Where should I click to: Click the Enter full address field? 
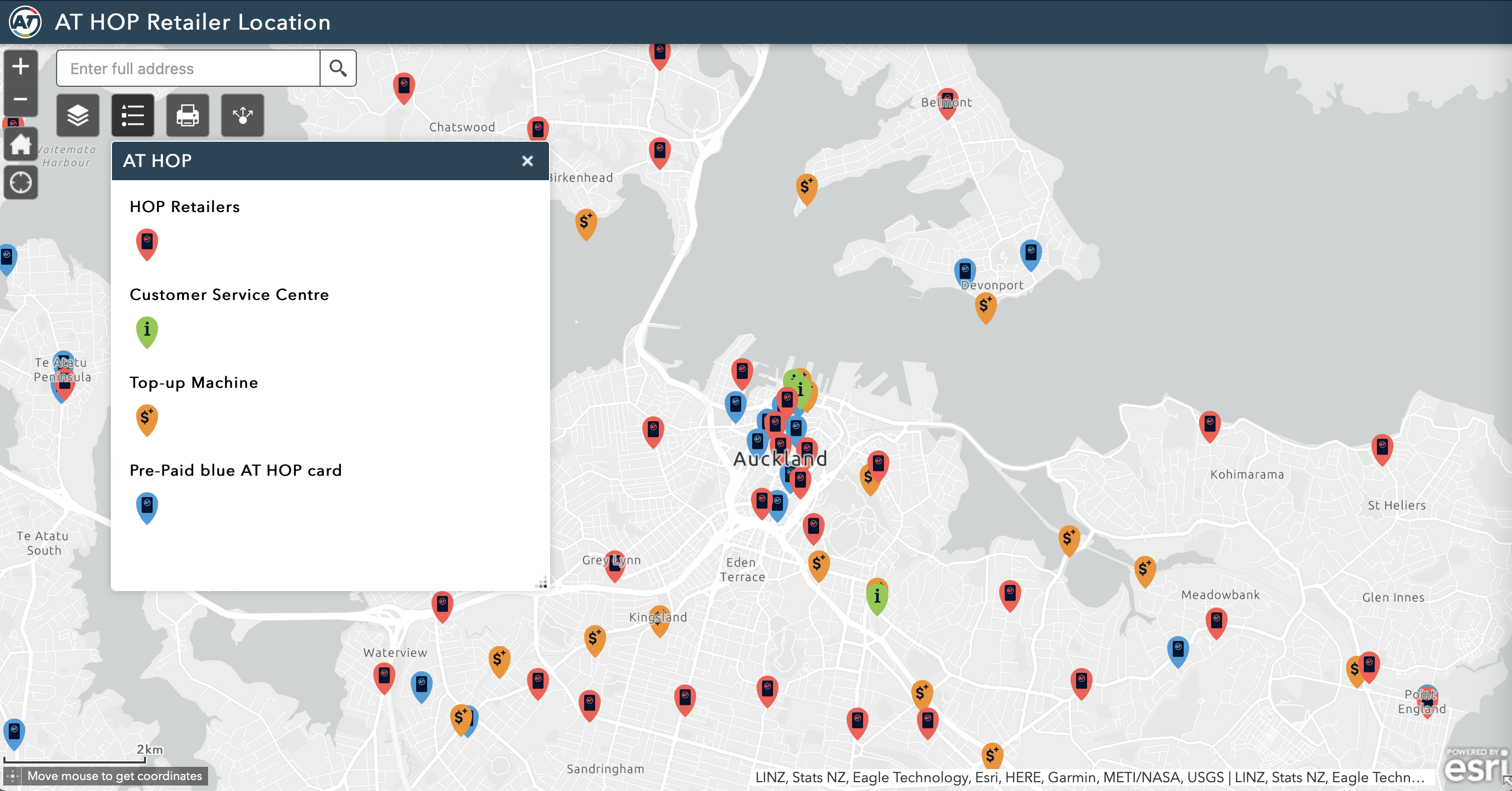click(188, 69)
